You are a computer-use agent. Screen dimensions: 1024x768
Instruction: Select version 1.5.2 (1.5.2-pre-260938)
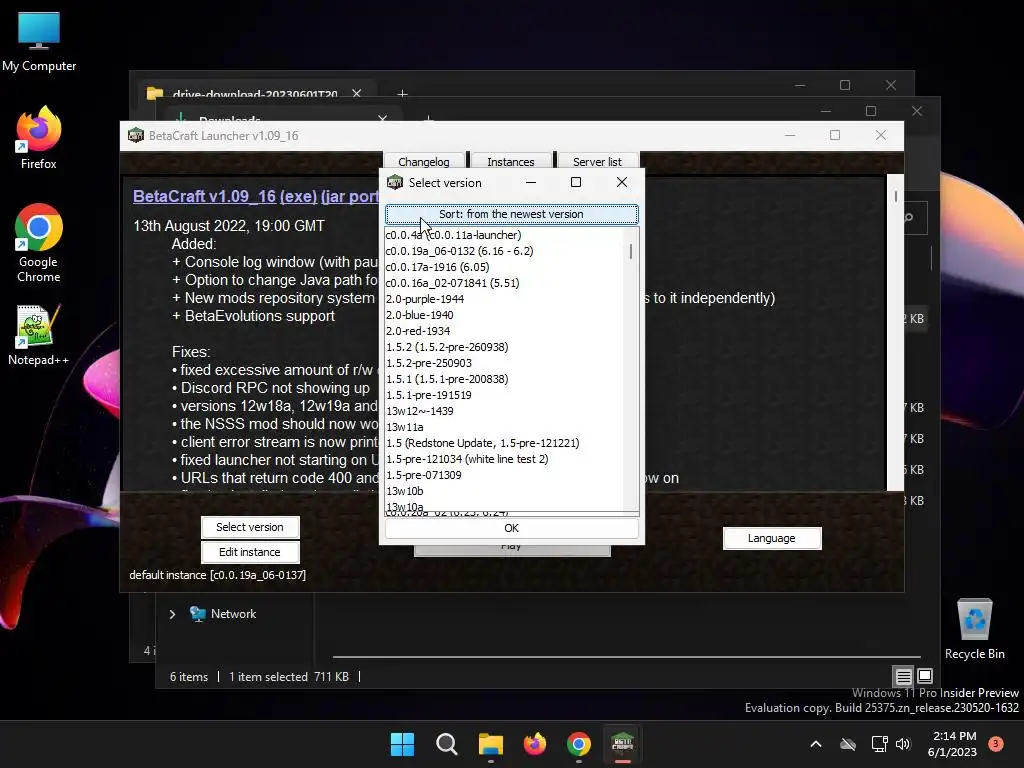(504, 347)
